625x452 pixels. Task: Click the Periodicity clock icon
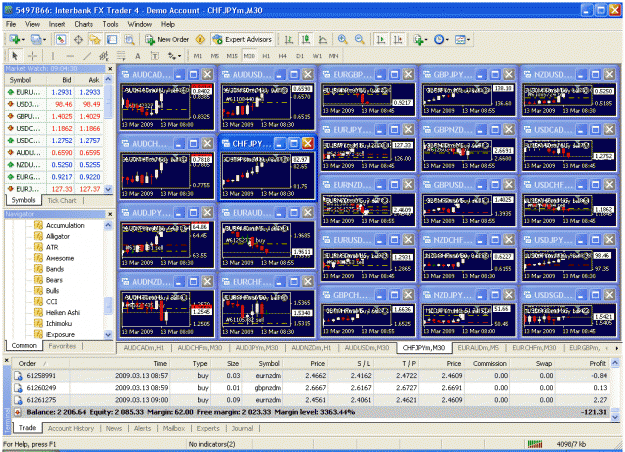pyautogui.click(x=439, y=39)
